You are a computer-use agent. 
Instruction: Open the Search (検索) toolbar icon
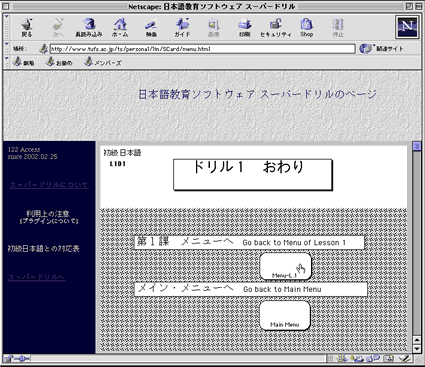click(x=151, y=27)
